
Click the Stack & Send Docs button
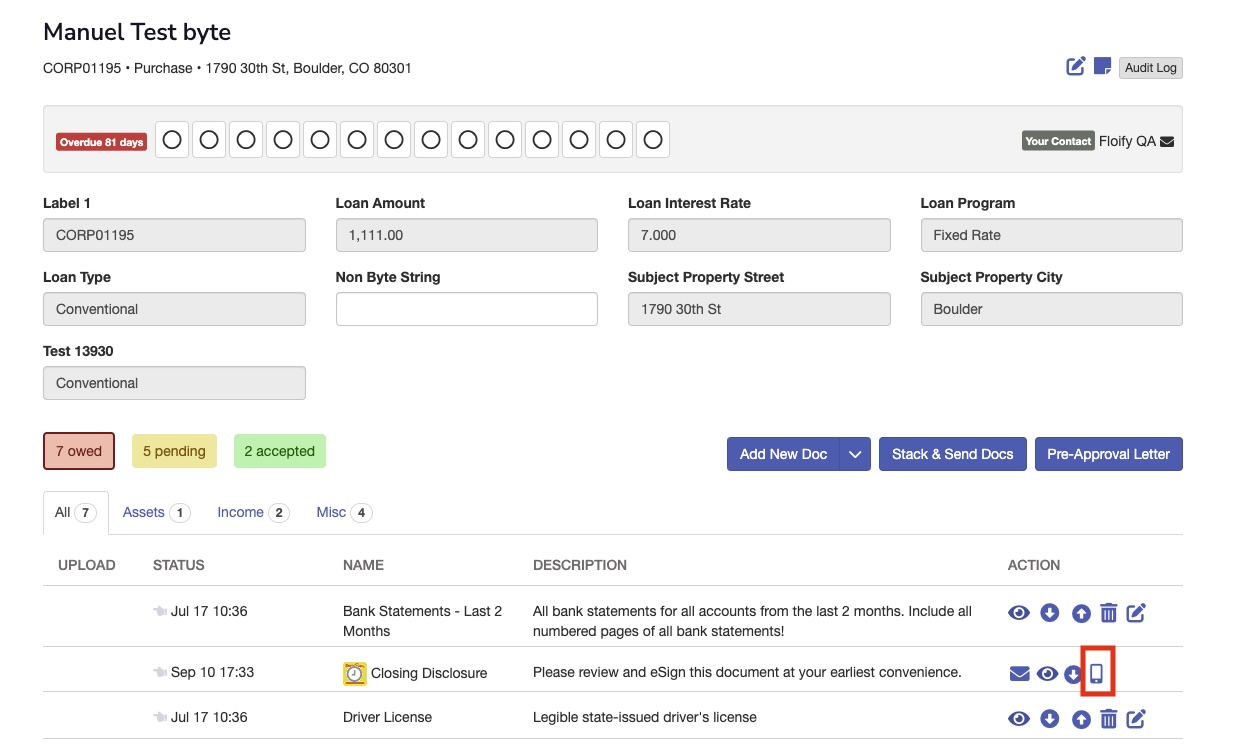pos(952,454)
